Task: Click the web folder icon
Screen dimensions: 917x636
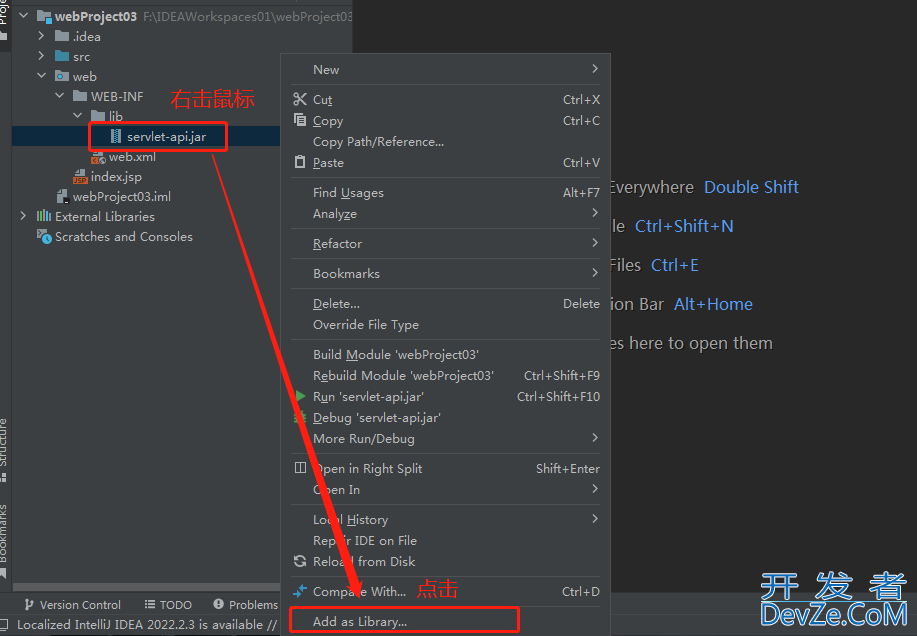Action: pyautogui.click(x=62, y=76)
